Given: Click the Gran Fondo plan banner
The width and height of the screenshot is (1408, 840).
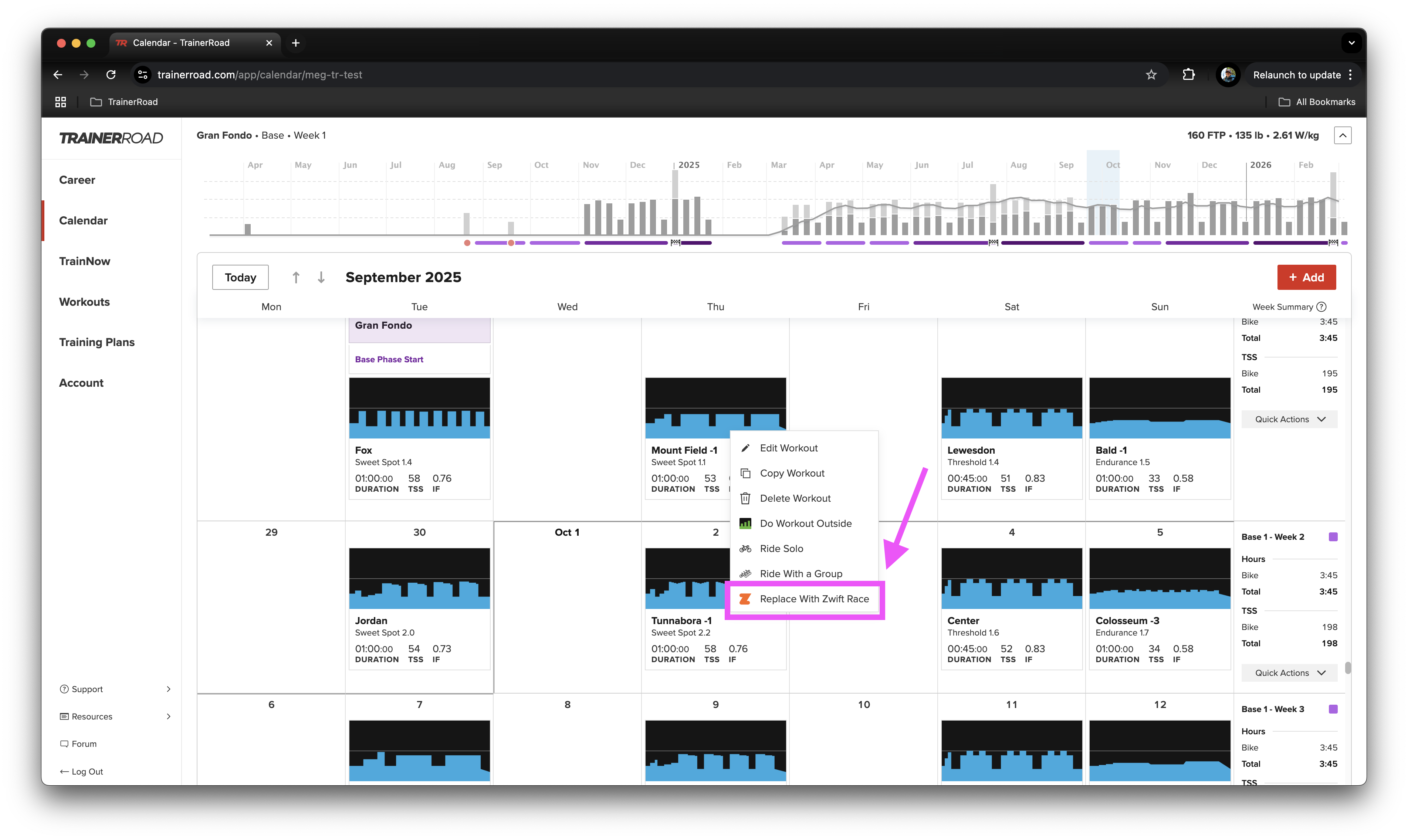Looking at the screenshot, I should [x=419, y=330].
